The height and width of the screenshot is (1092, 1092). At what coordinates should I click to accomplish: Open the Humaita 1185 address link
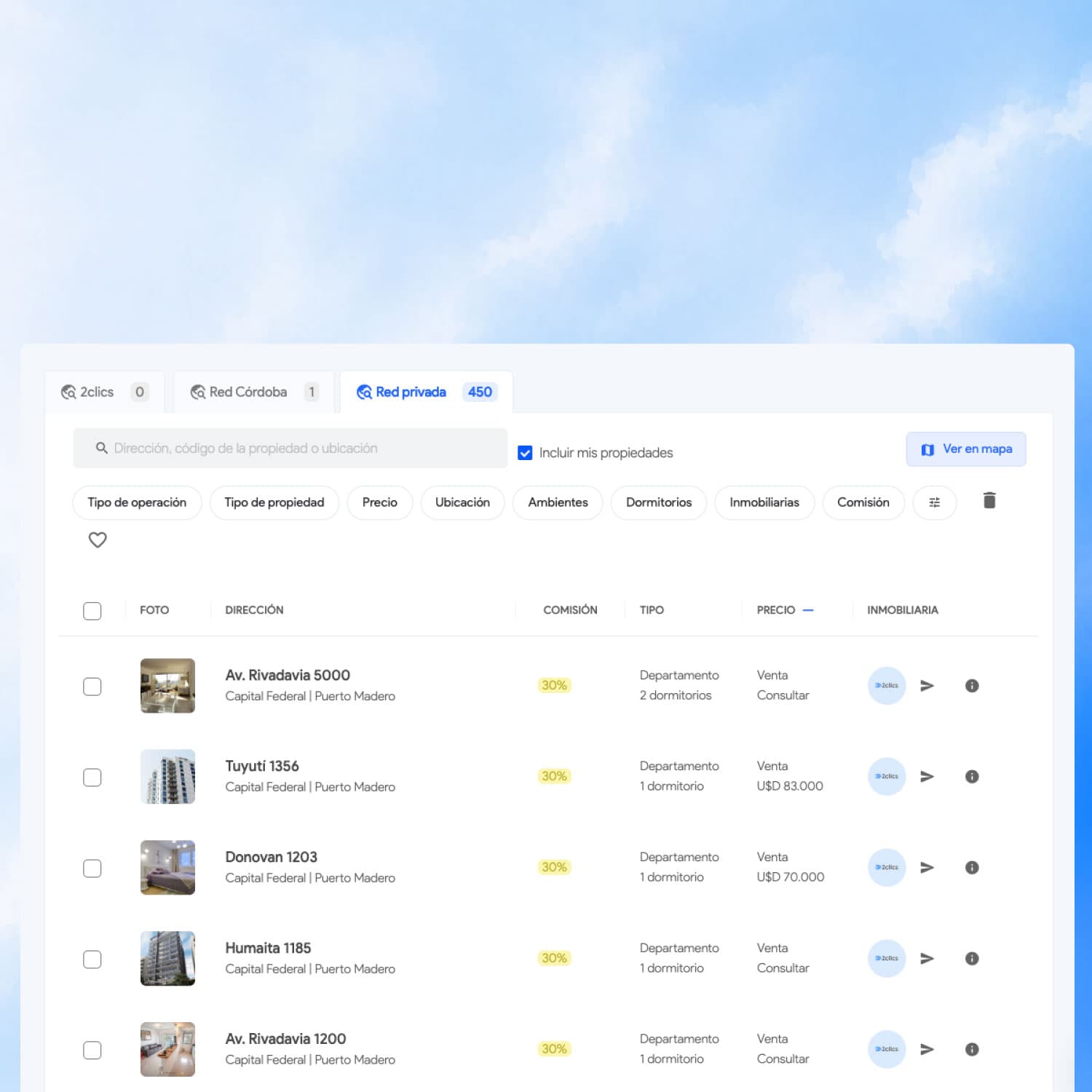(268, 948)
